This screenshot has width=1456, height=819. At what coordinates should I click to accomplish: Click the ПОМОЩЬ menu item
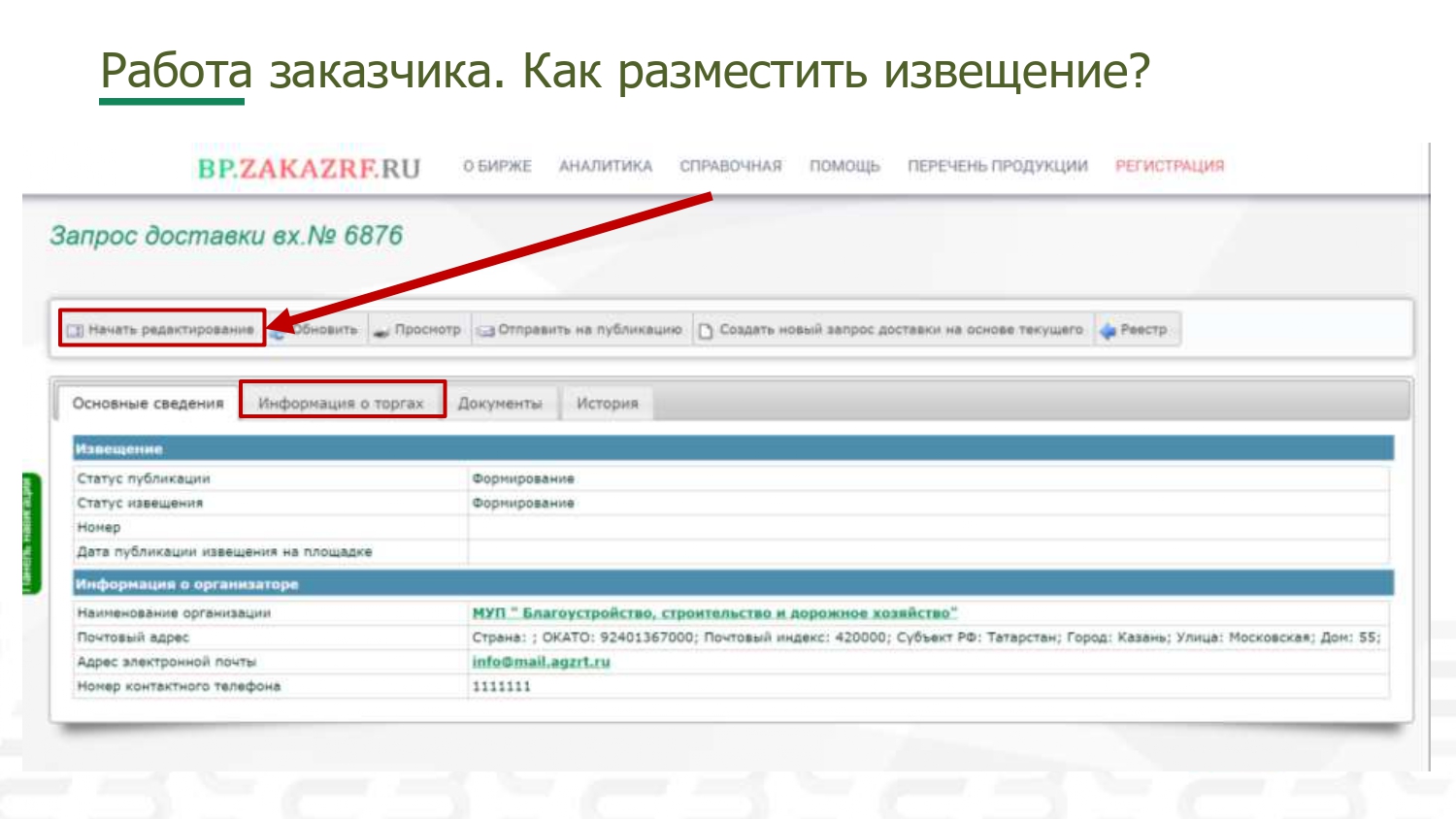tap(844, 167)
